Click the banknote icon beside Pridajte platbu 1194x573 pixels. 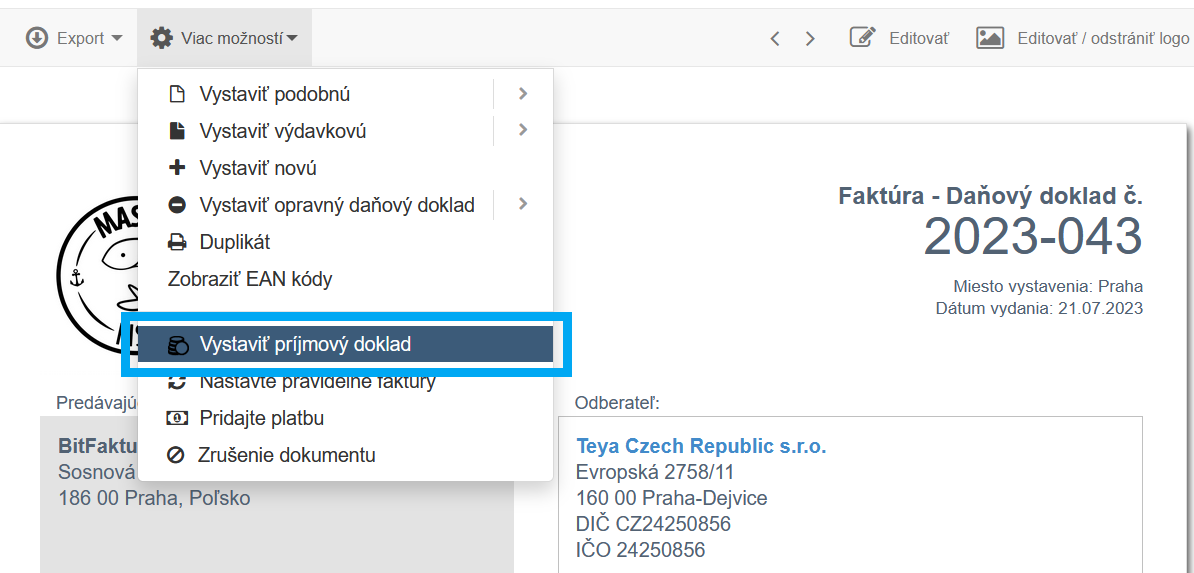[177, 418]
